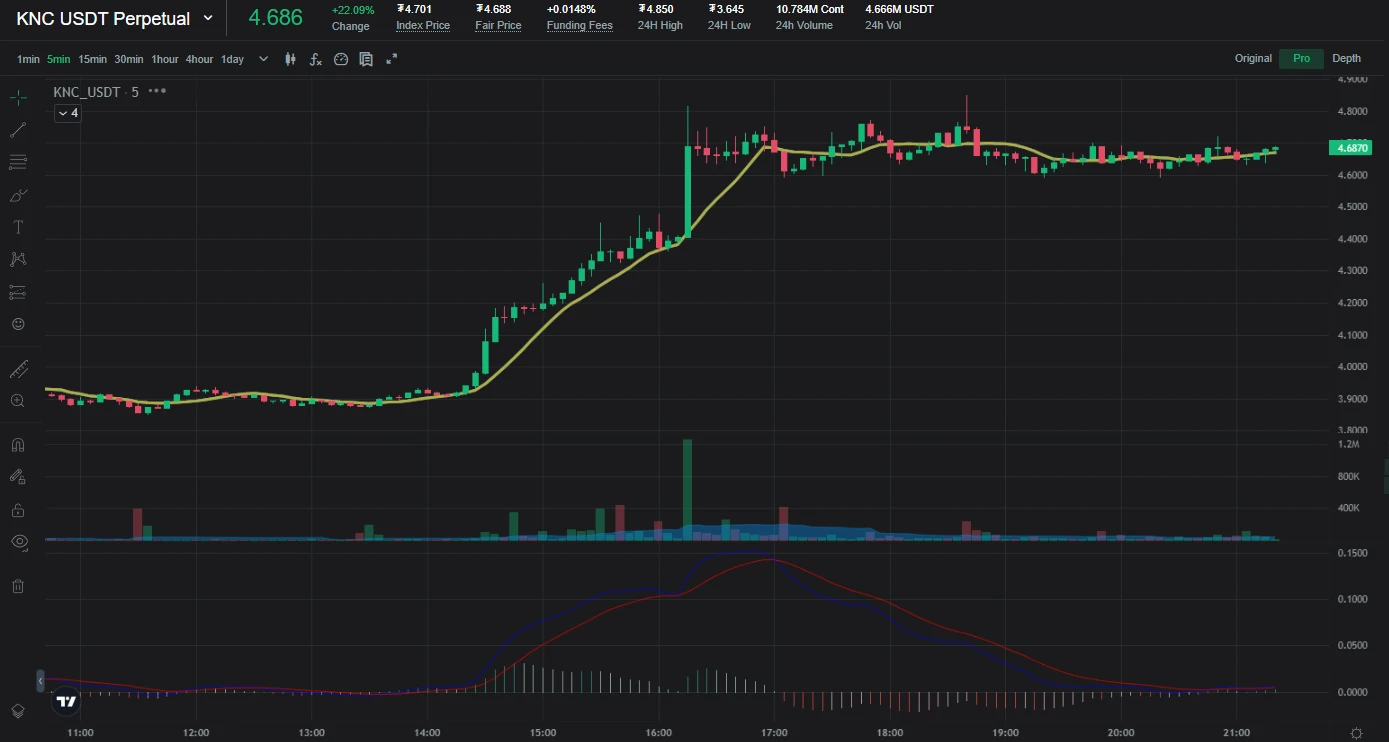Open the Fair Price link
This screenshot has width=1389, height=742.
tap(498, 26)
